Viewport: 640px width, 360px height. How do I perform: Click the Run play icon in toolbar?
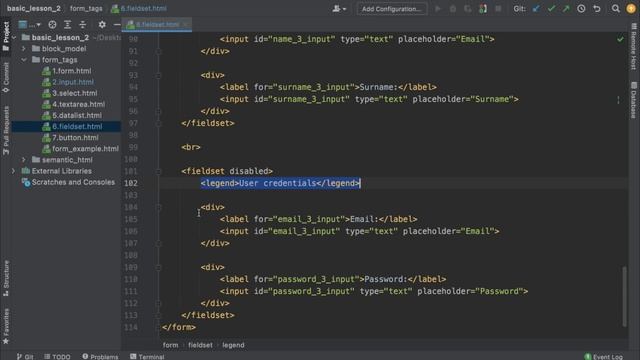(438, 9)
